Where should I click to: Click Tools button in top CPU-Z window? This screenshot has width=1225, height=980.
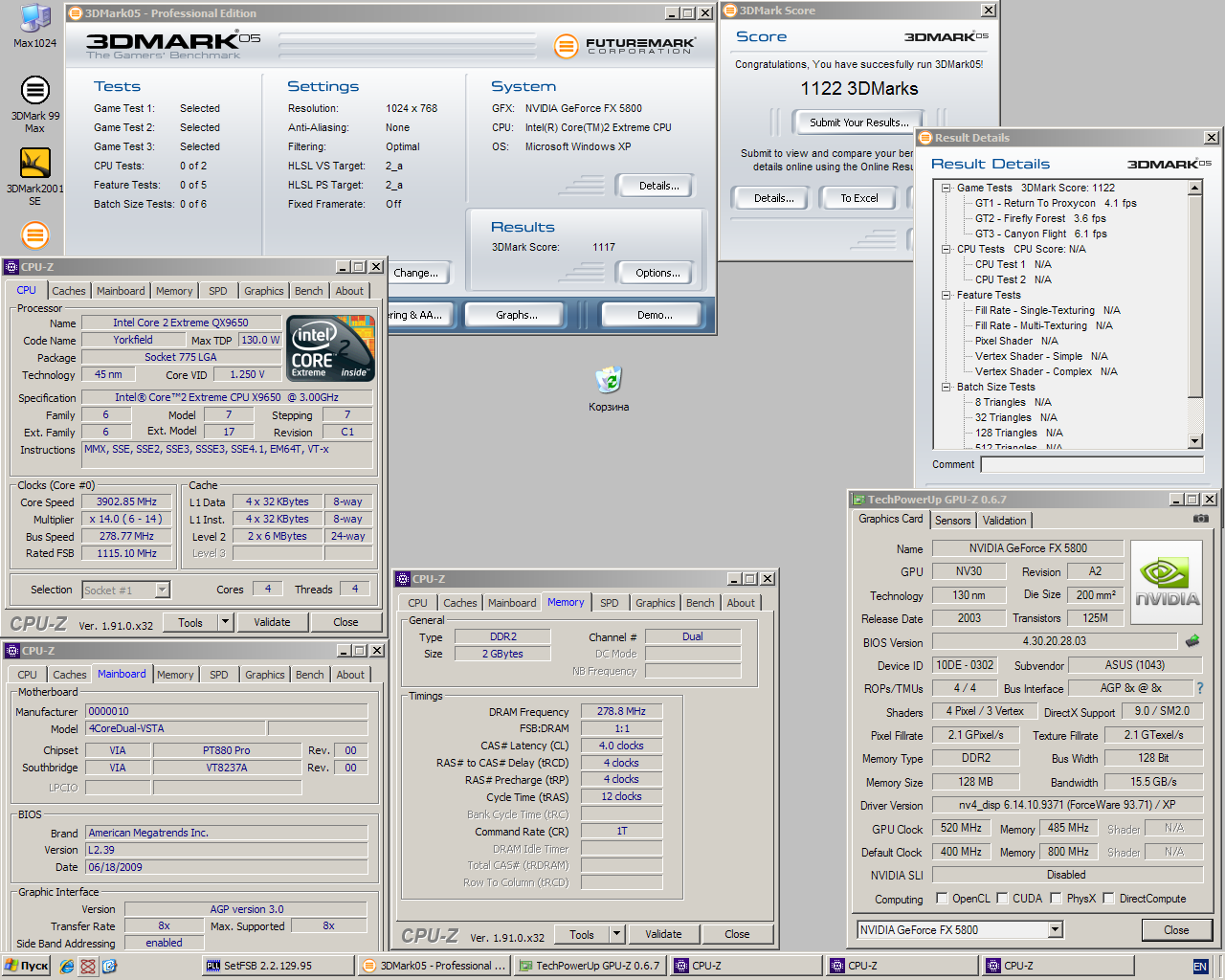tap(190, 622)
